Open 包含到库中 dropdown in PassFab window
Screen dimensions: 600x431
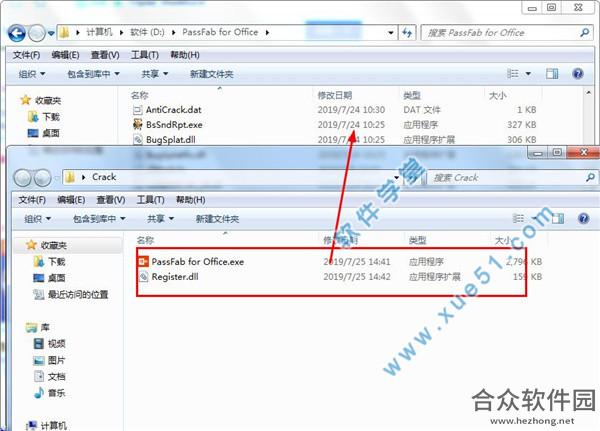93,74
